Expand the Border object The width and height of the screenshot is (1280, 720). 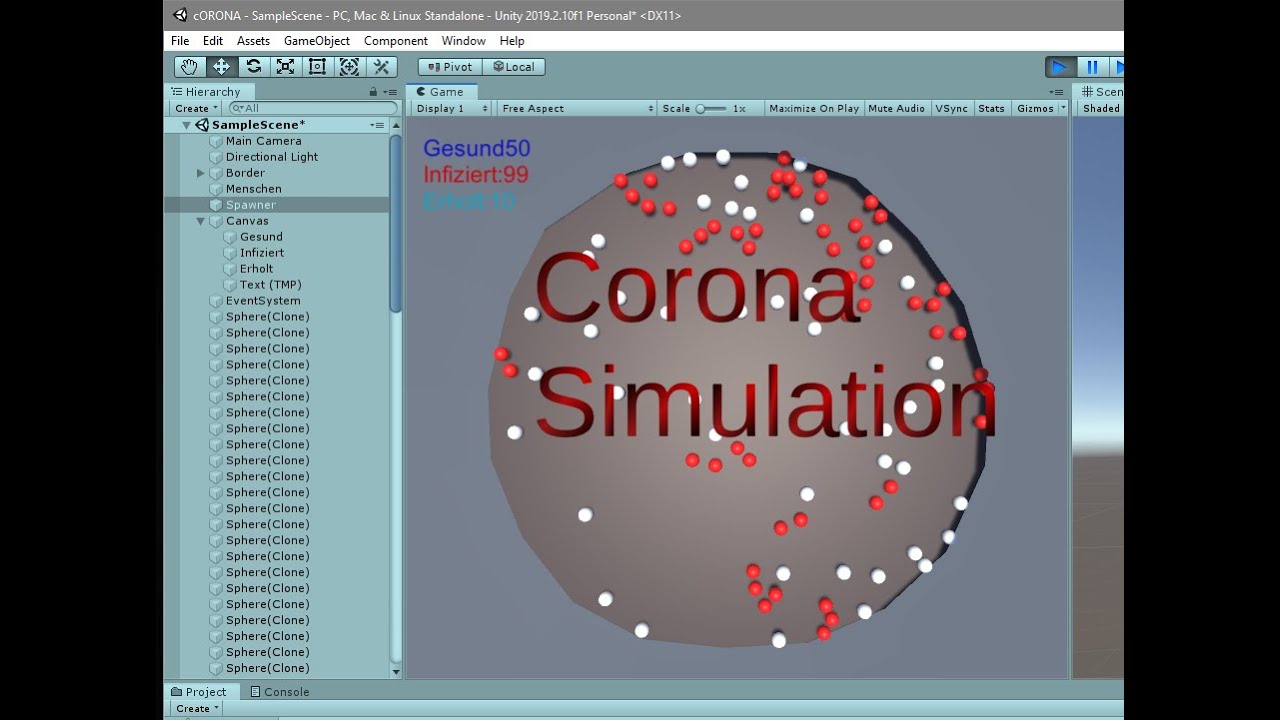pyautogui.click(x=201, y=173)
